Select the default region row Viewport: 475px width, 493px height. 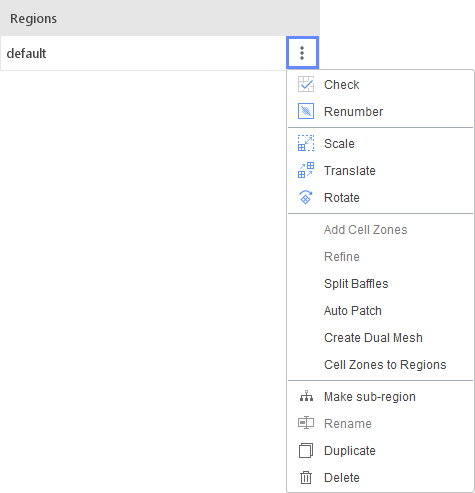[143, 53]
